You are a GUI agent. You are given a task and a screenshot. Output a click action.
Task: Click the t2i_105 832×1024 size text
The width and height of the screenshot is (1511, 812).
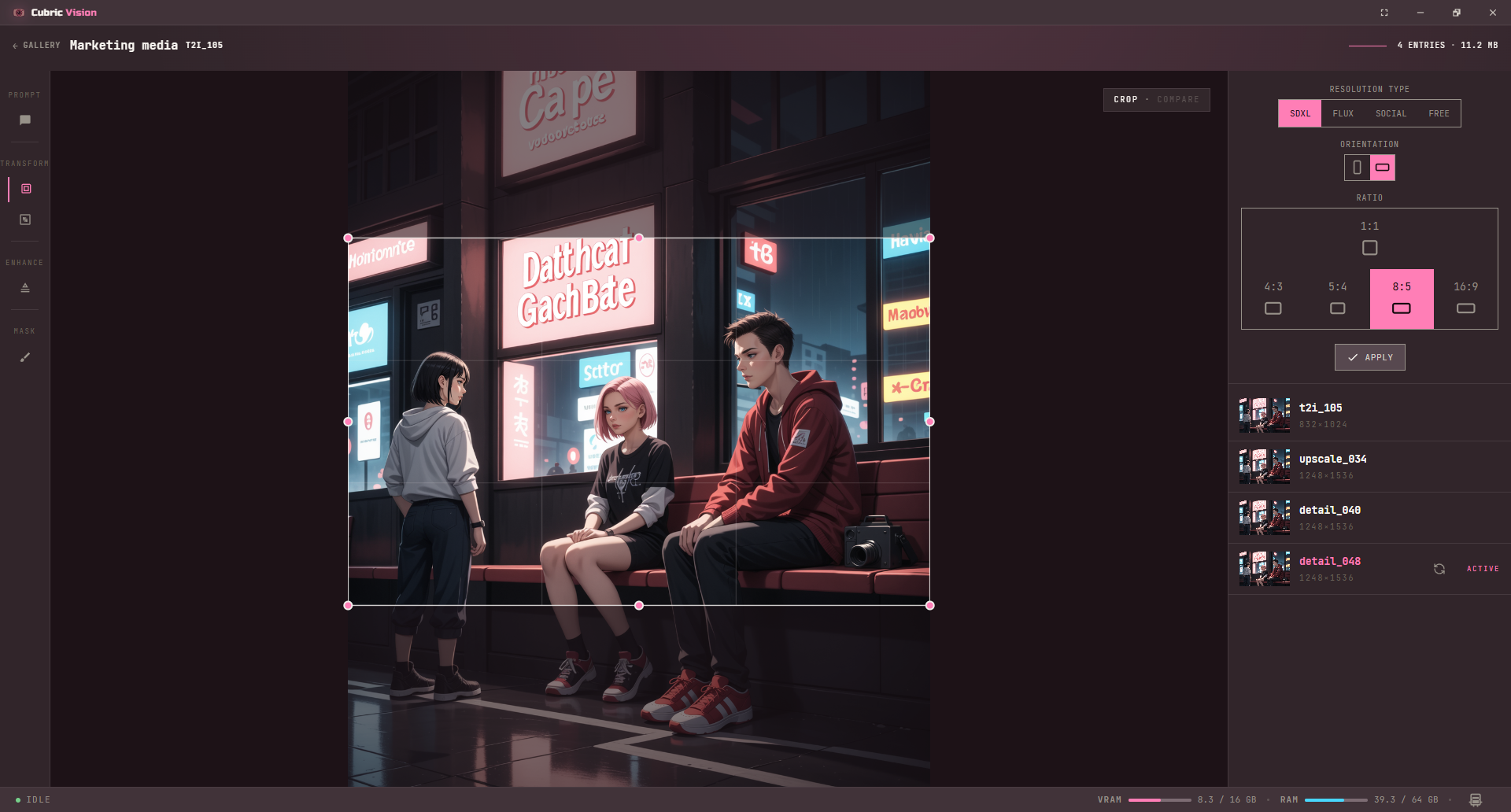click(x=1323, y=425)
